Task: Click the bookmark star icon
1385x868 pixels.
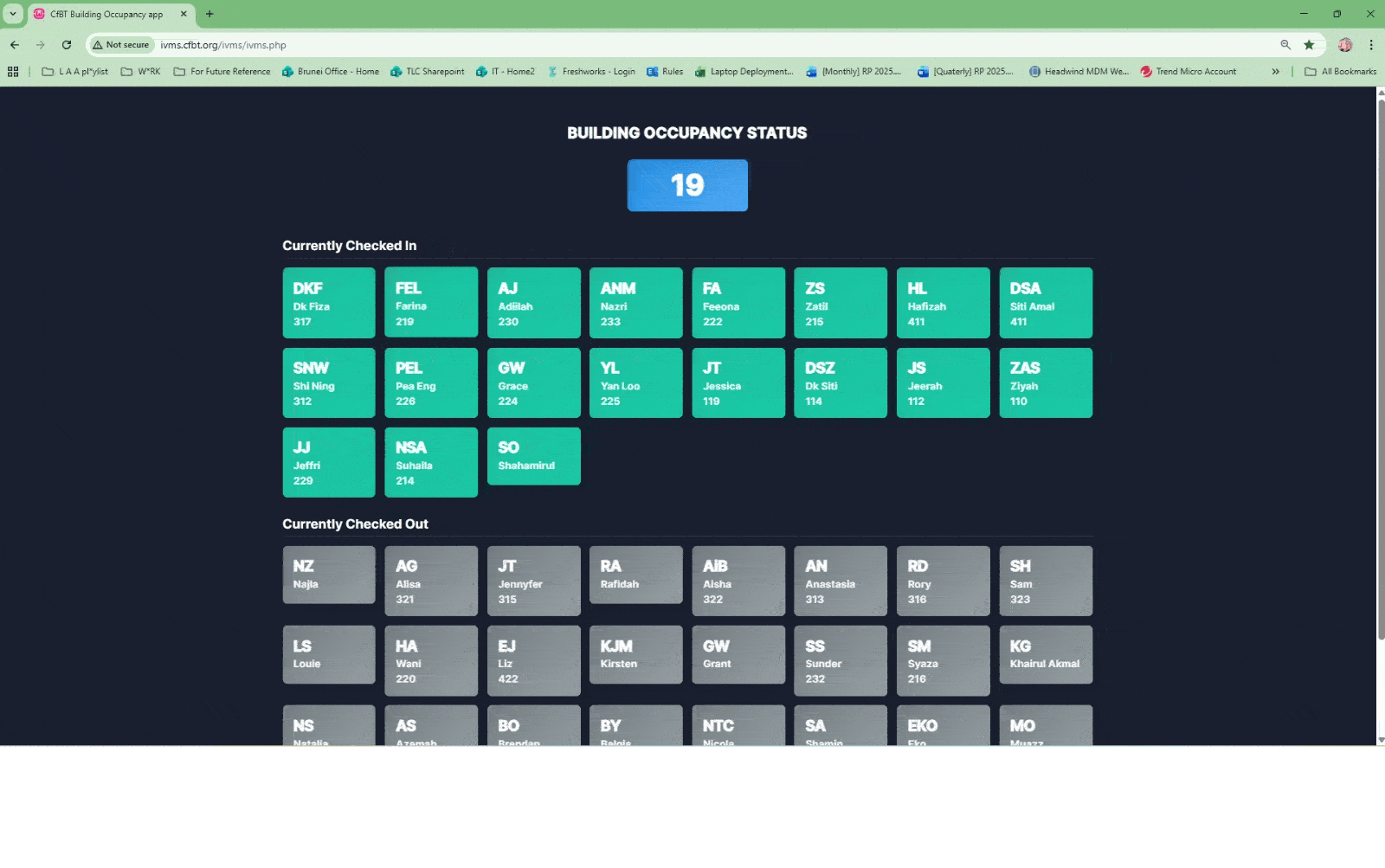Action: click(x=1309, y=45)
